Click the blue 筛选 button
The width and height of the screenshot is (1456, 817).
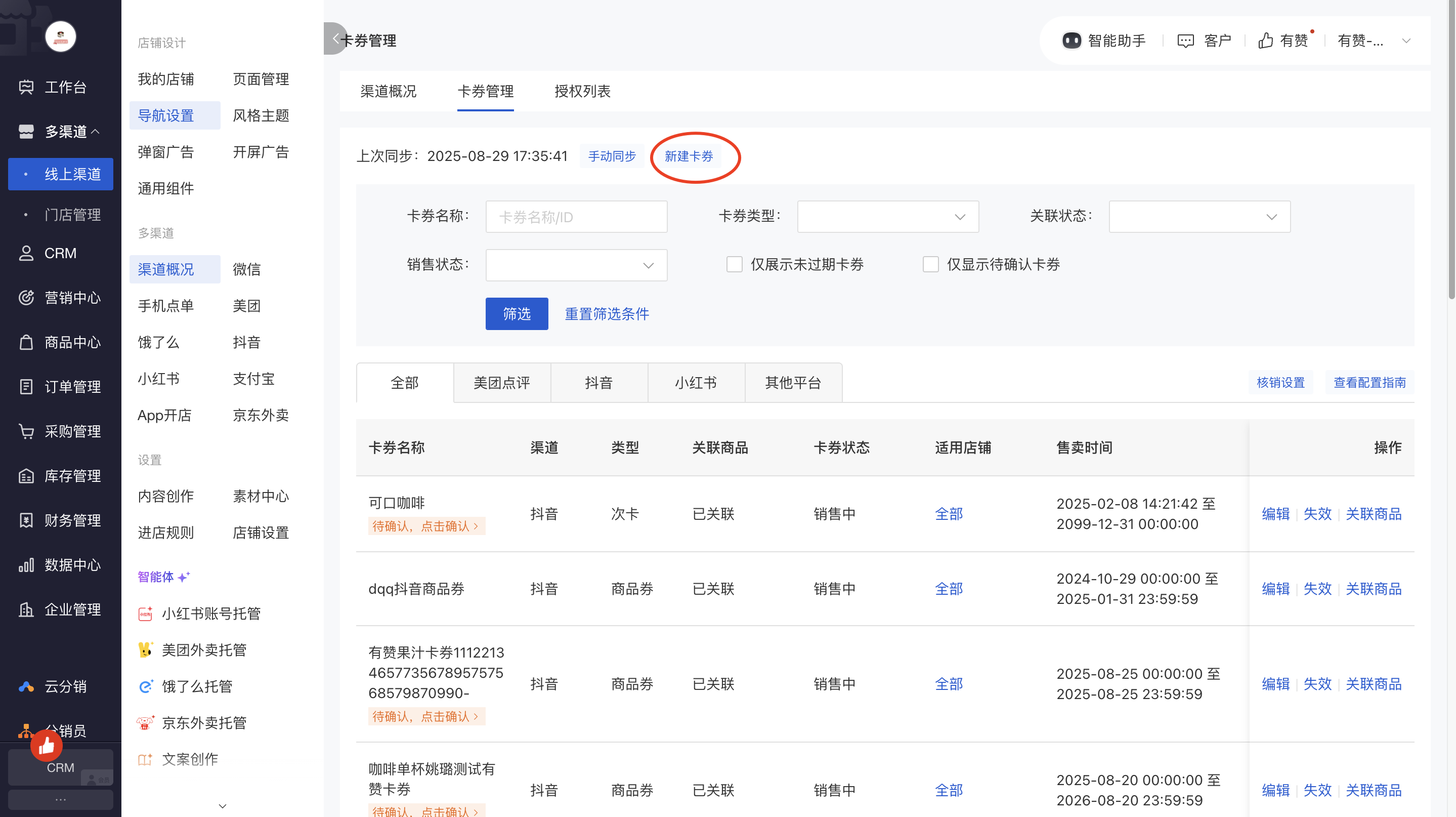point(516,314)
